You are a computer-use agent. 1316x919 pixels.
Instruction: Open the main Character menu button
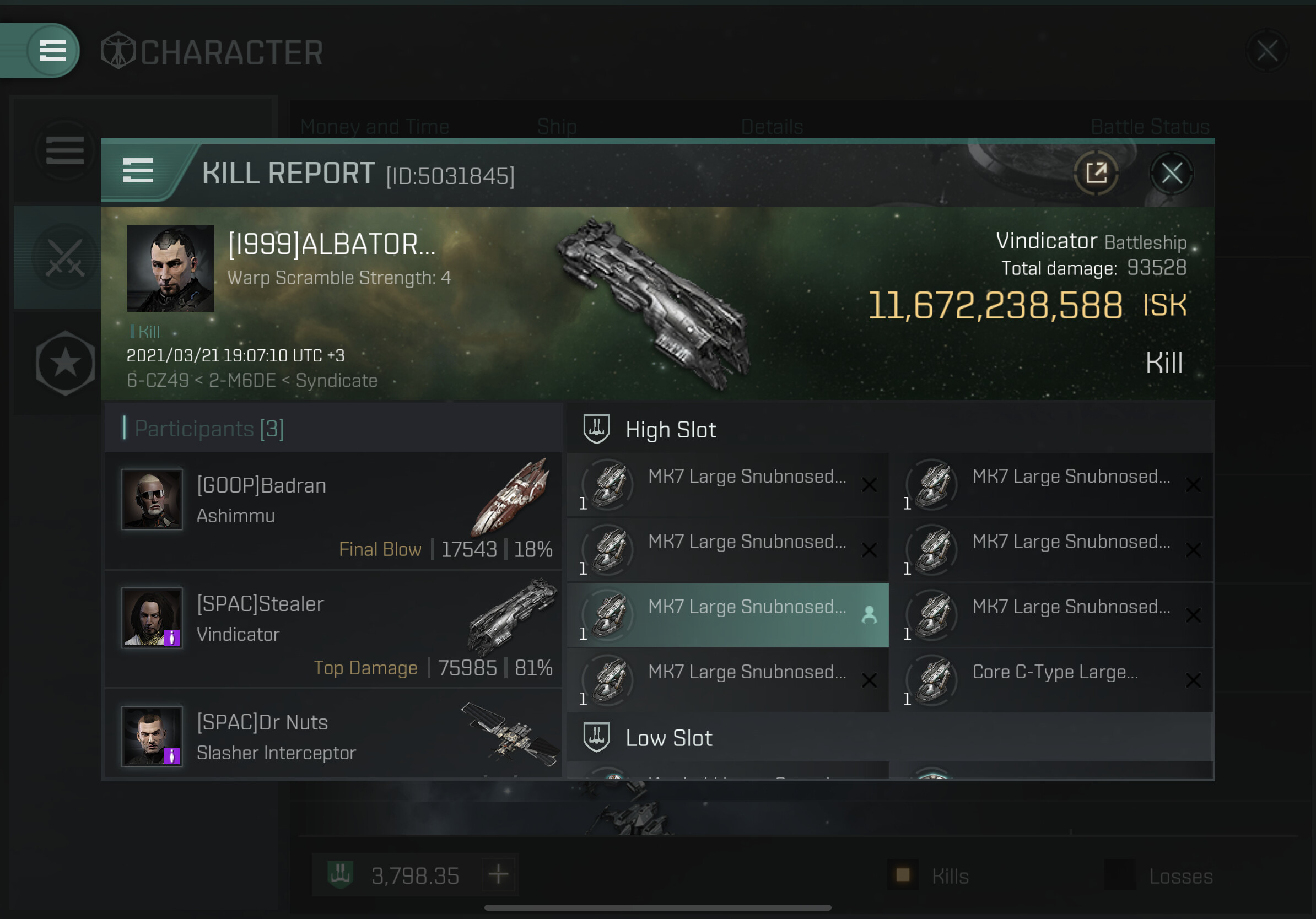[52, 51]
